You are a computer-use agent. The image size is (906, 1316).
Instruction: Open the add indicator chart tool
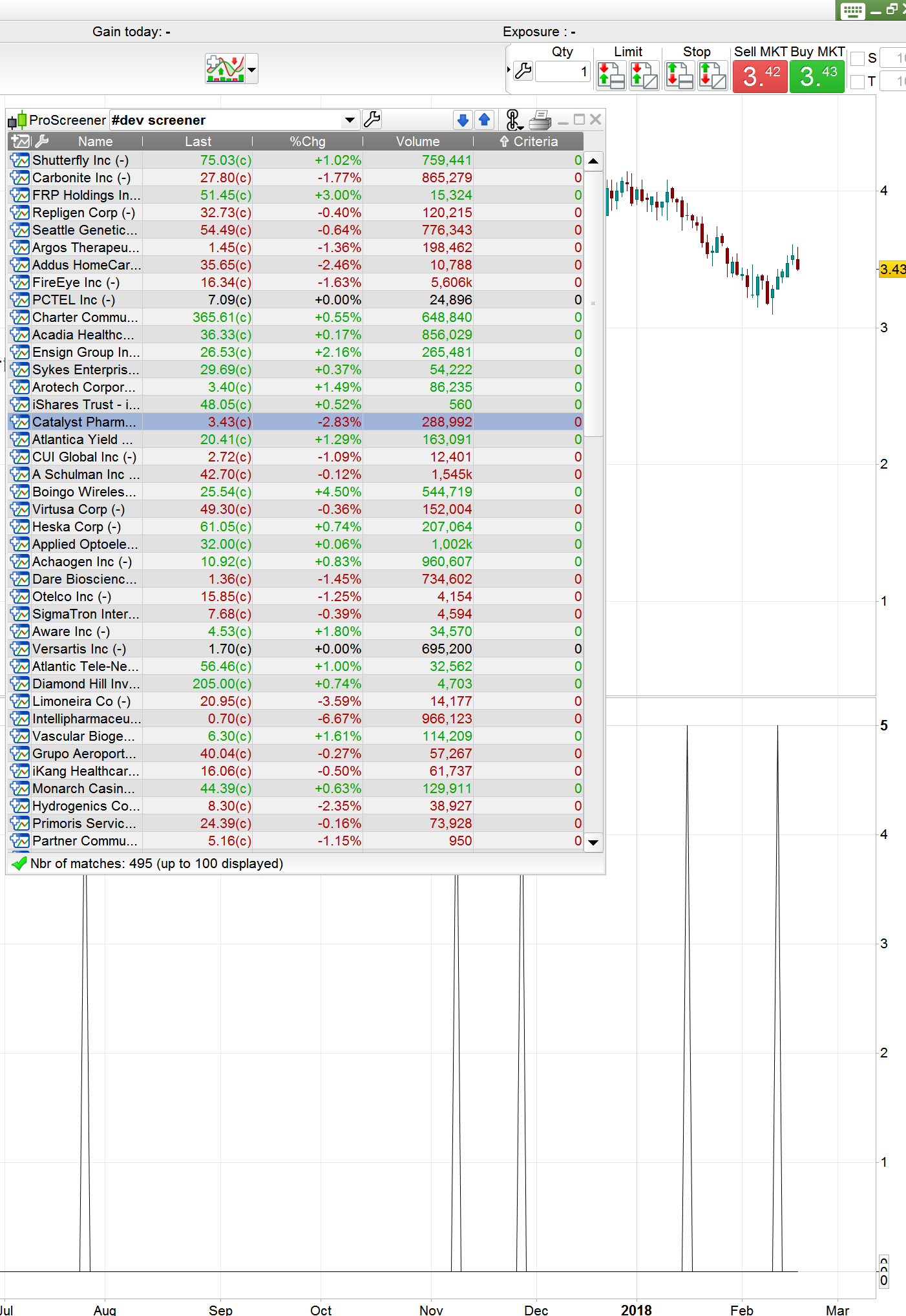coord(225,69)
